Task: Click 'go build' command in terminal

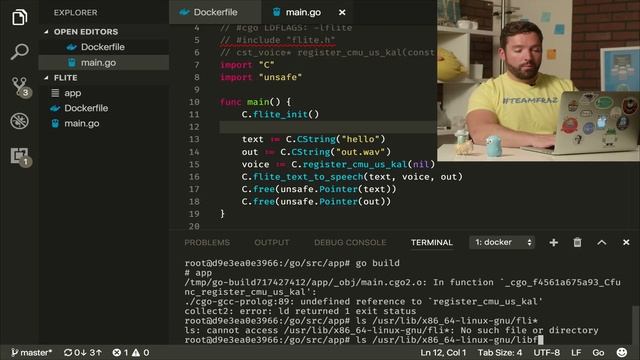Action: 378,263
